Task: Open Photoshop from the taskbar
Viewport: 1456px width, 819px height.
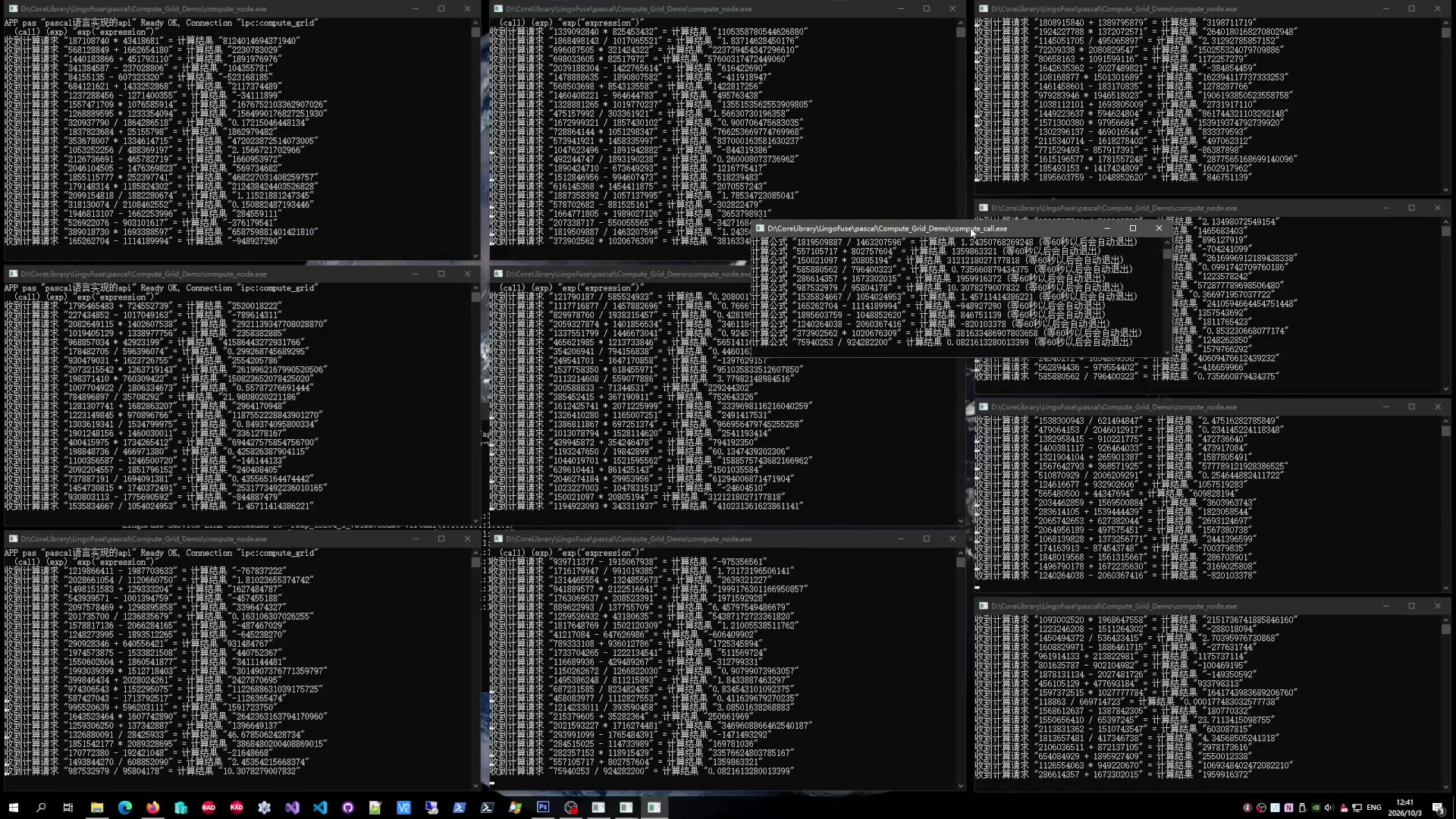Action: pos(543,807)
